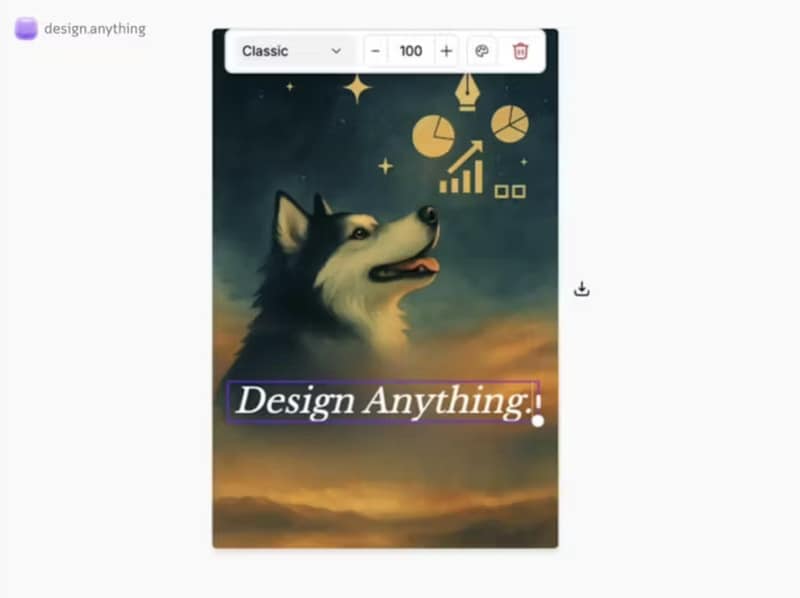Increase text size with the plus button
Screen dimensions: 800x598
446,51
